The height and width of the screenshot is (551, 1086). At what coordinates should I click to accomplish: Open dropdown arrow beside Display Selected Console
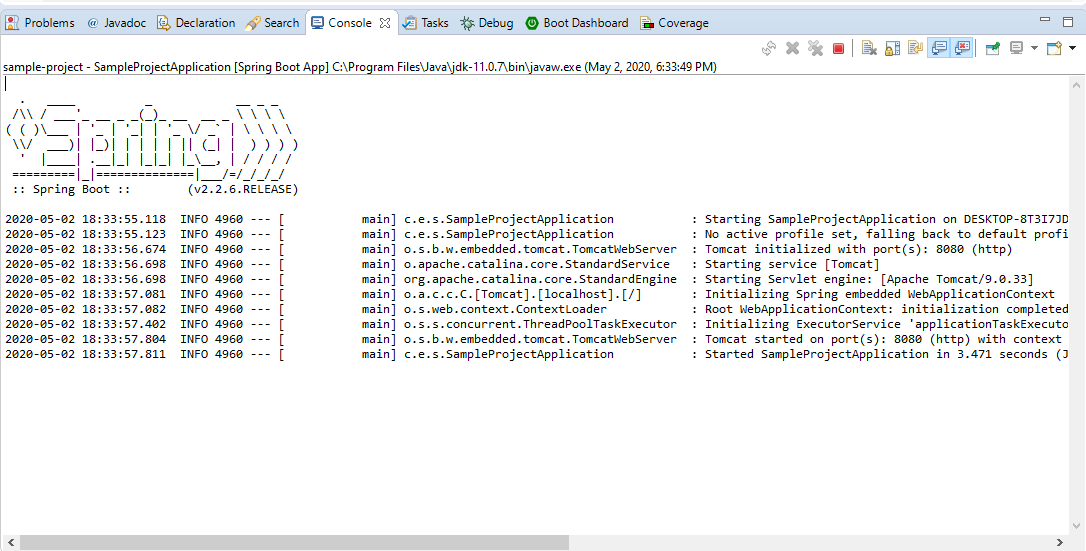(1034, 48)
